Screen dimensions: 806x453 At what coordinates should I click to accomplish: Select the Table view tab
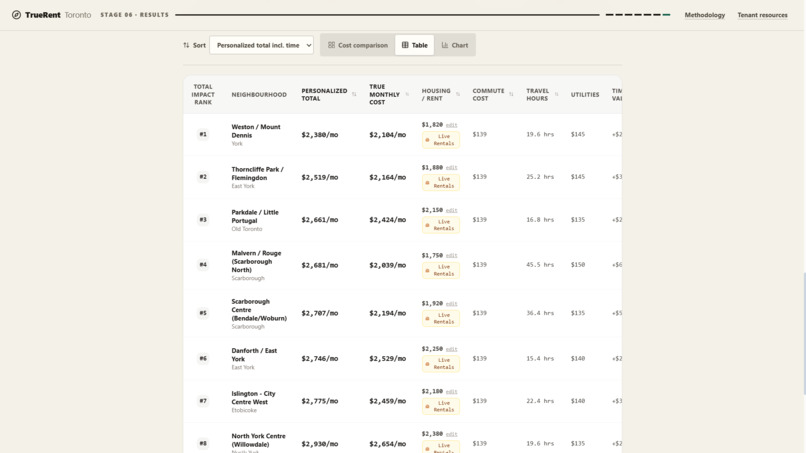coord(414,45)
